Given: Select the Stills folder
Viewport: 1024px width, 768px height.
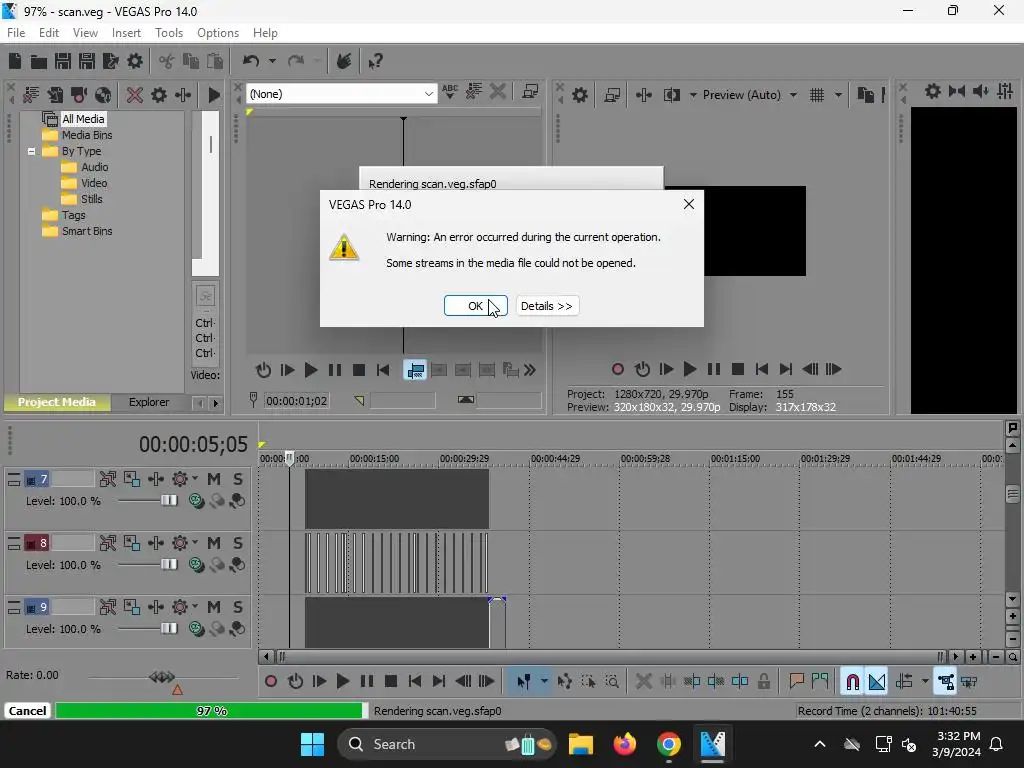Looking at the screenshot, I should [x=91, y=199].
